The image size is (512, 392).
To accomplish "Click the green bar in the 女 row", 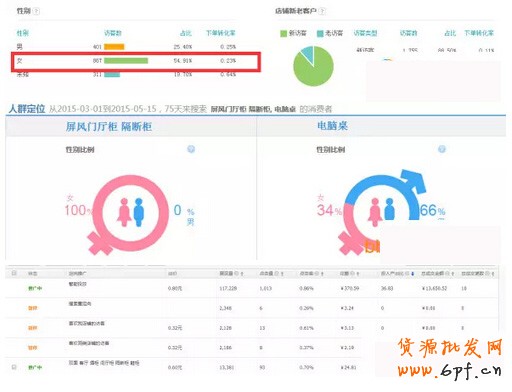I will [x=126, y=61].
